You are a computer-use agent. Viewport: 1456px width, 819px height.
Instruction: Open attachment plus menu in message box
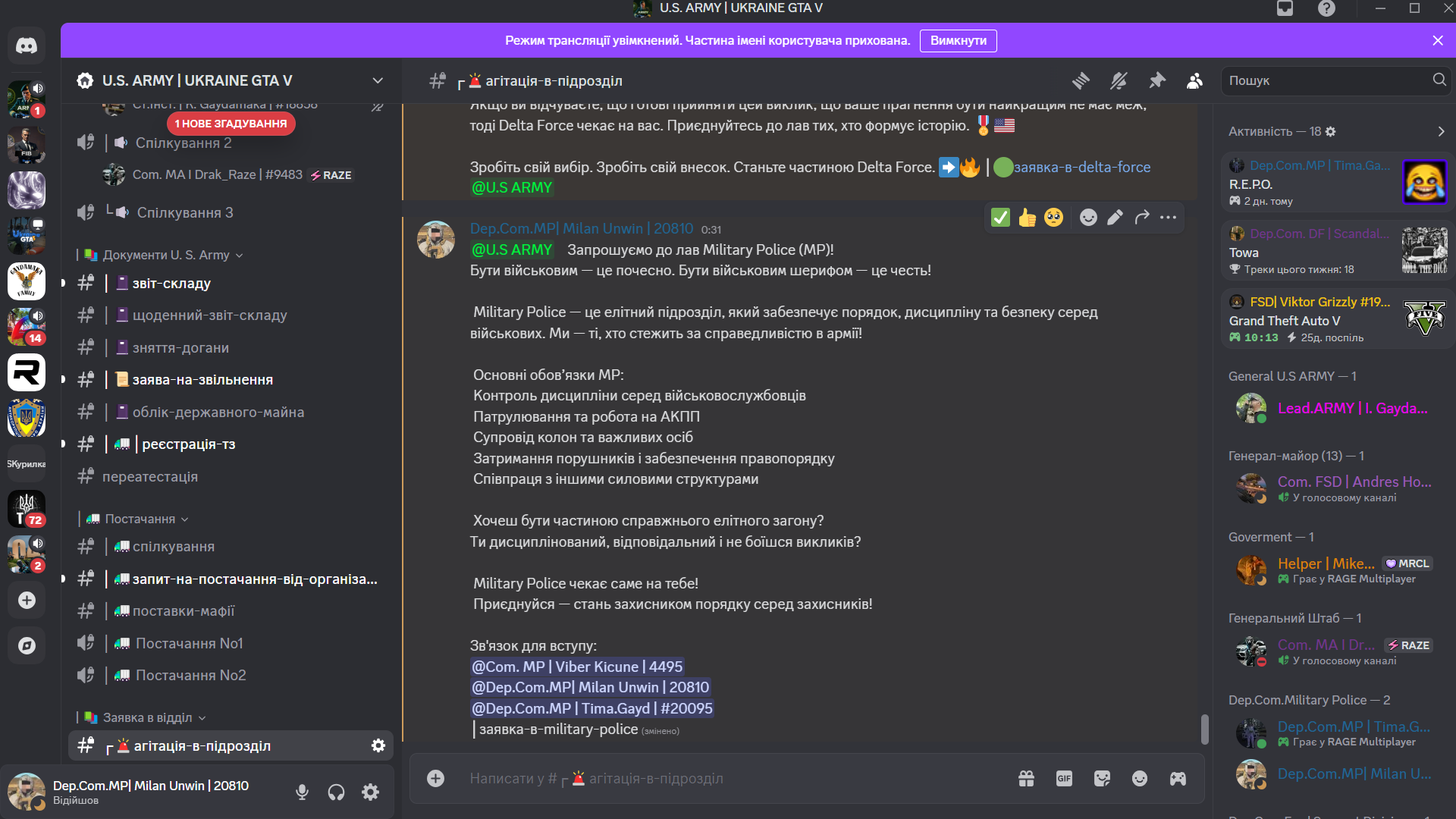[x=435, y=778]
